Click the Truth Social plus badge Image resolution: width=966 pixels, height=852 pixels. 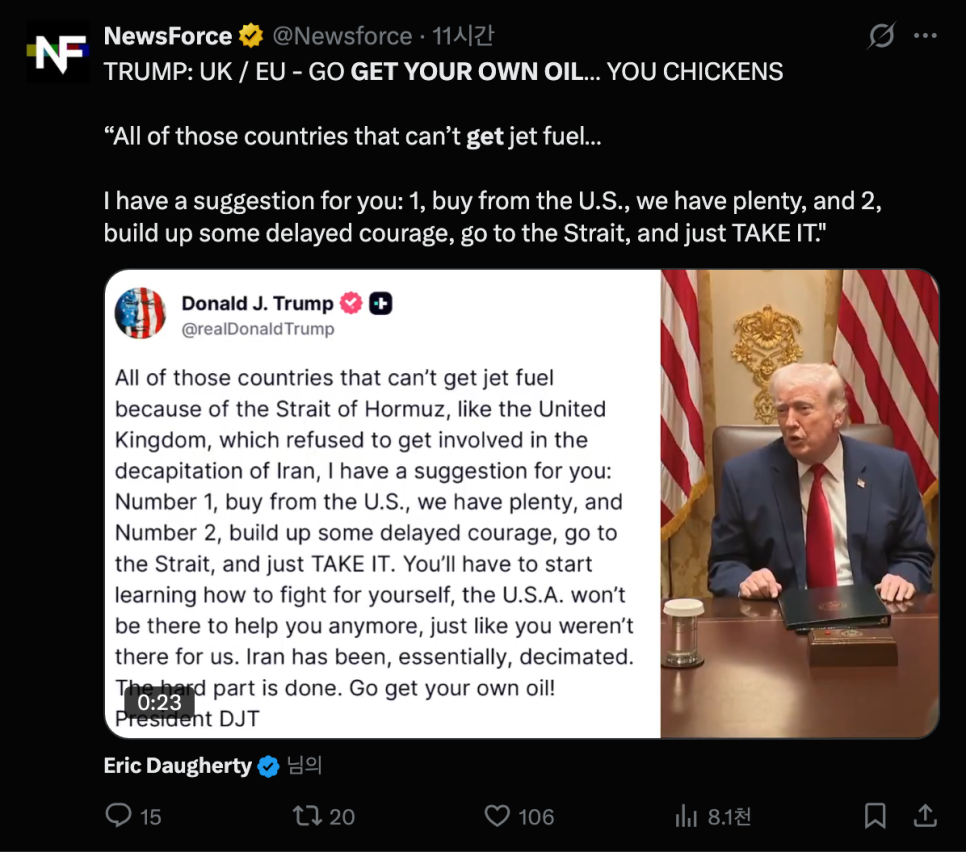pyautogui.click(x=381, y=303)
